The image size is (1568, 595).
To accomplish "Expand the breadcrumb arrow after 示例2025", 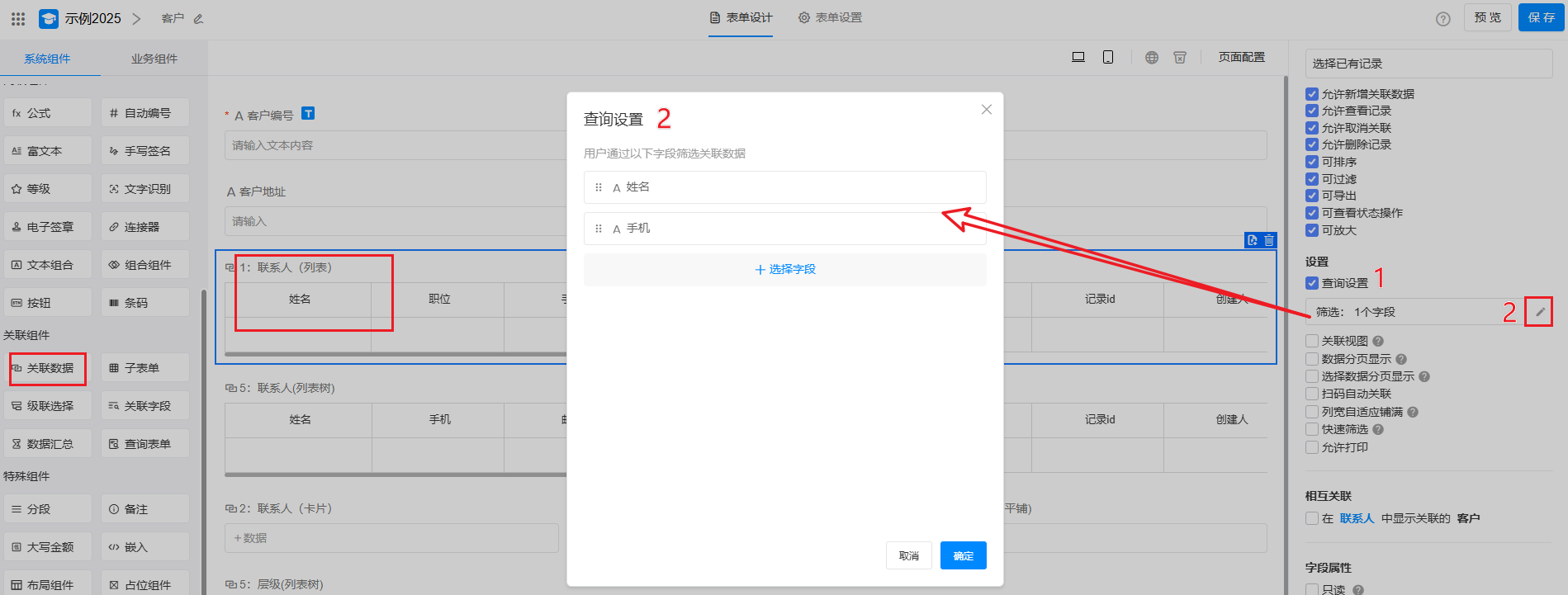I will [136, 18].
